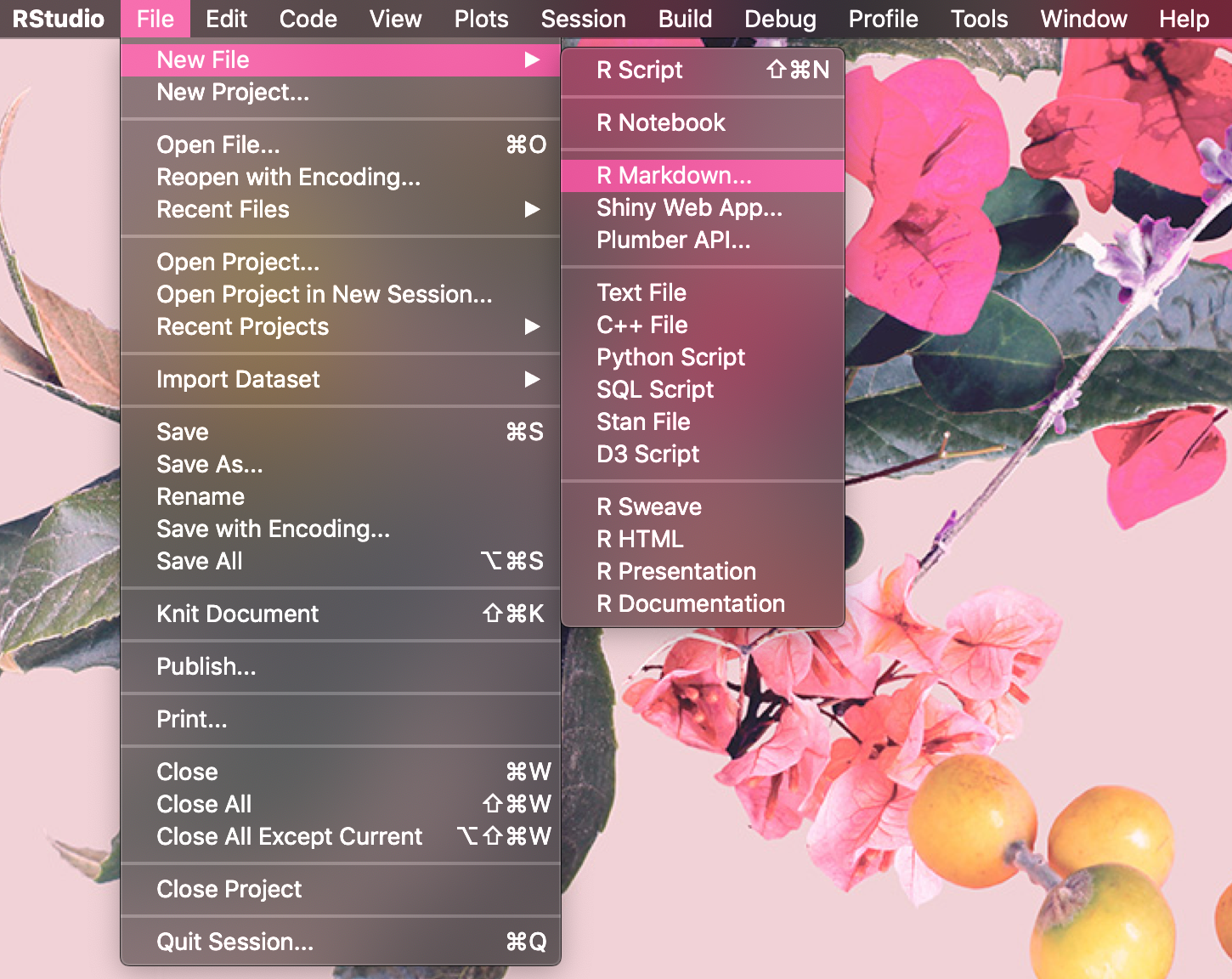
Task: Create a new R Script
Action: coord(703,70)
